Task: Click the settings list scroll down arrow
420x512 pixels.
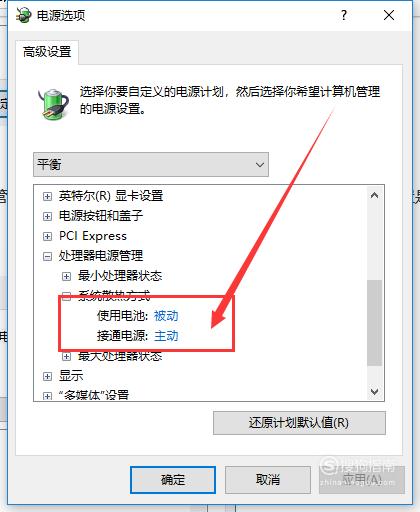Action: click(x=374, y=391)
